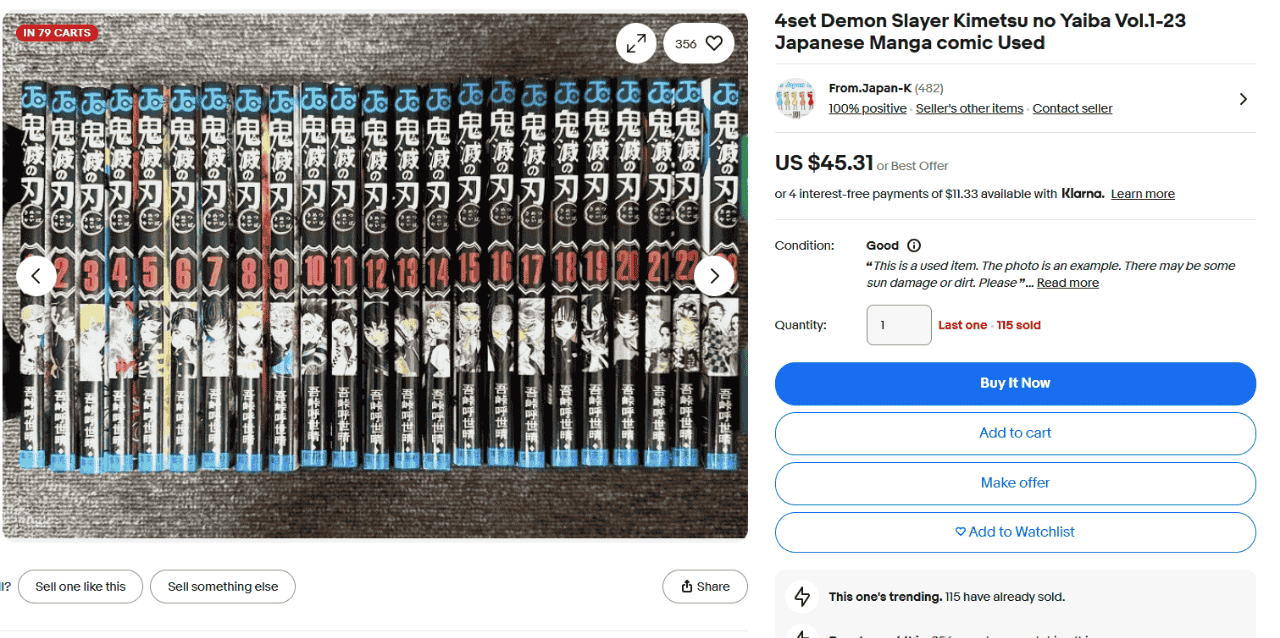This screenshot has width=1280, height=638.
Task: View Seller's other items
Action: click(969, 108)
